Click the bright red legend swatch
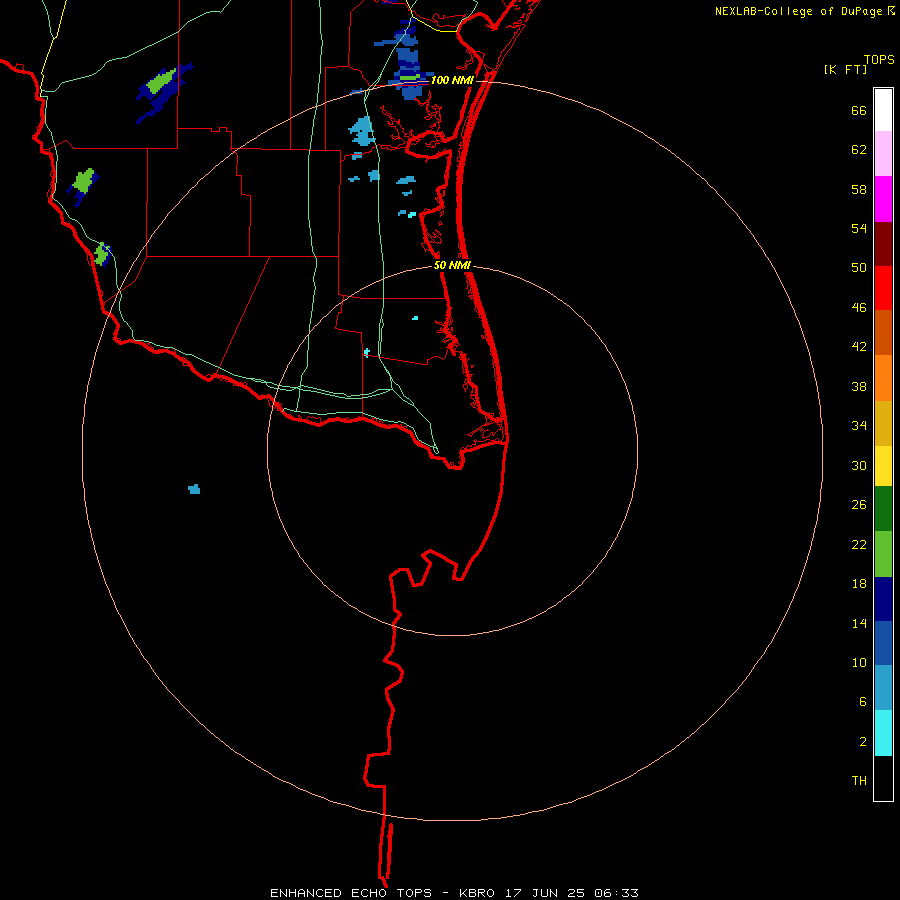900x900 pixels. [883, 288]
